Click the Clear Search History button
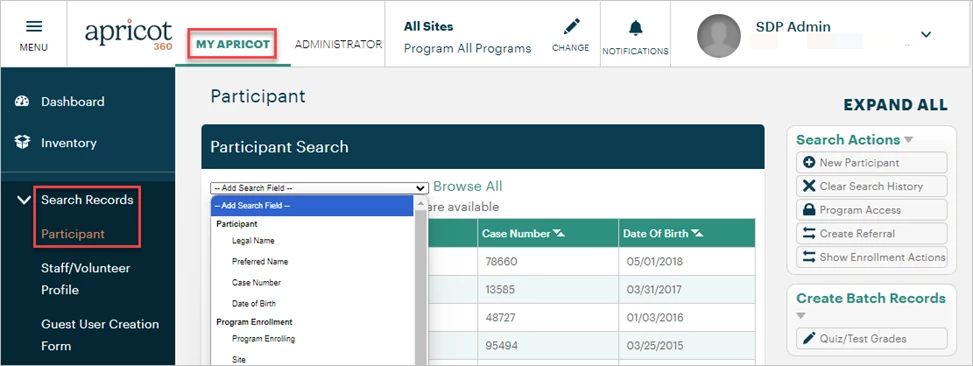 871,186
